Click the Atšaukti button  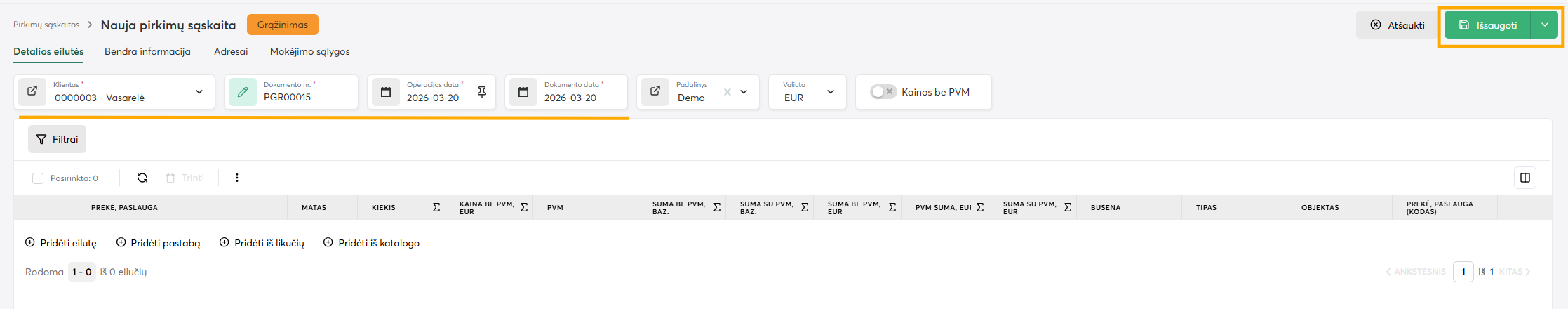(x=1398, y=25)
